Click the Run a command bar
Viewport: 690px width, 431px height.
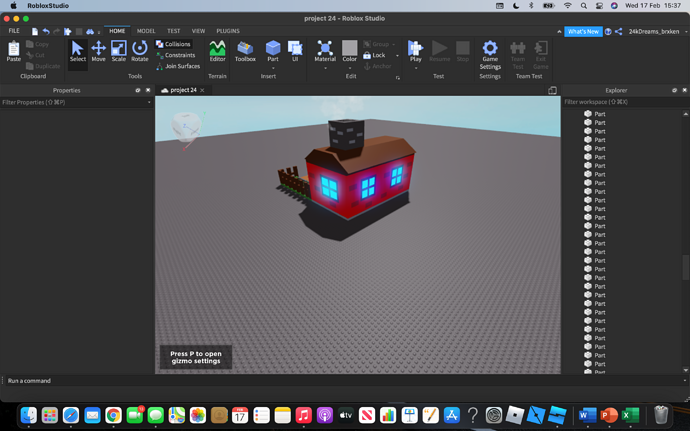(343, 381)
